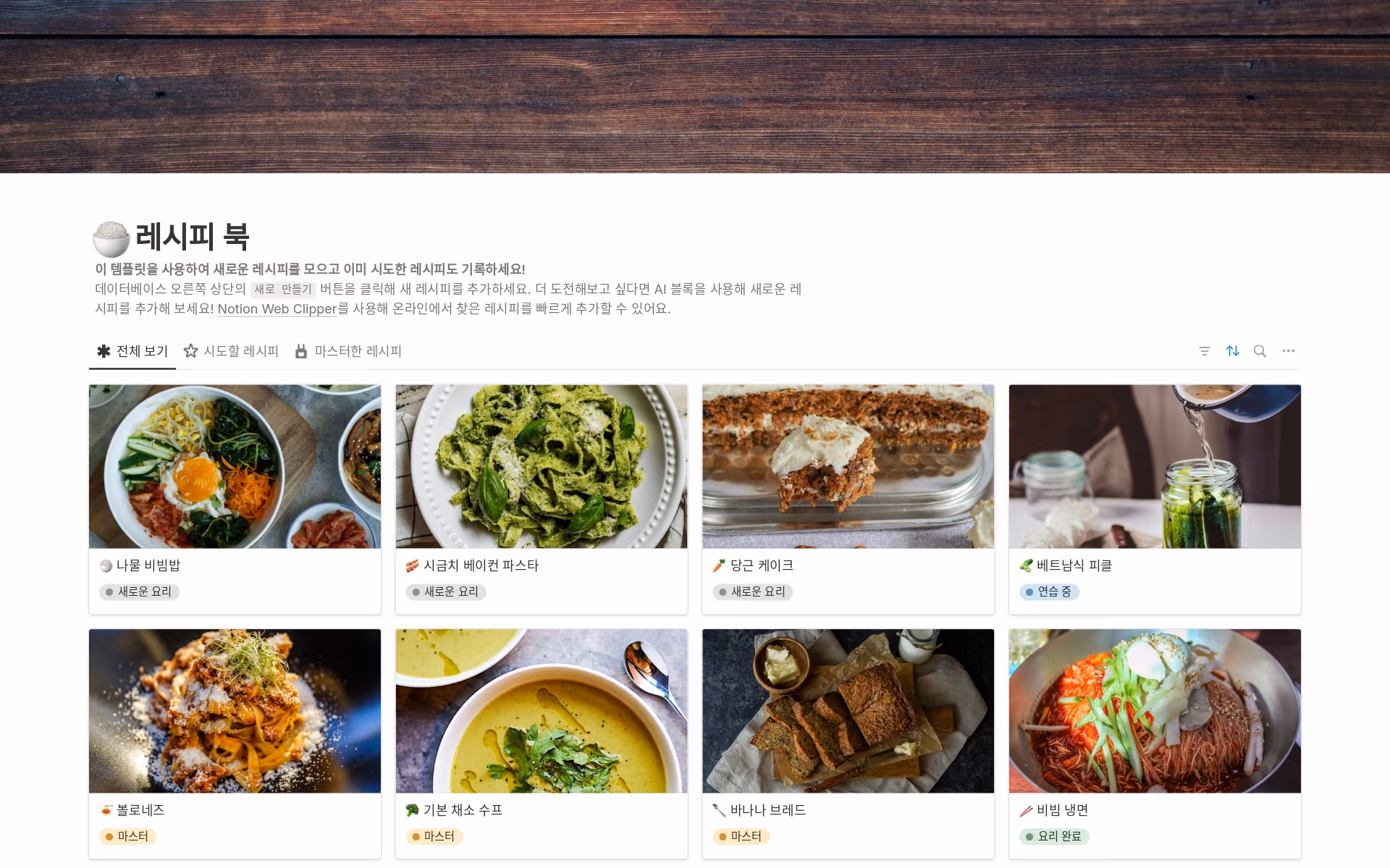Click the 요리 완료 status tag on 비빔 냉면
The width and height of the screenshot is (1390, 868).
(x=1054, y=836)
